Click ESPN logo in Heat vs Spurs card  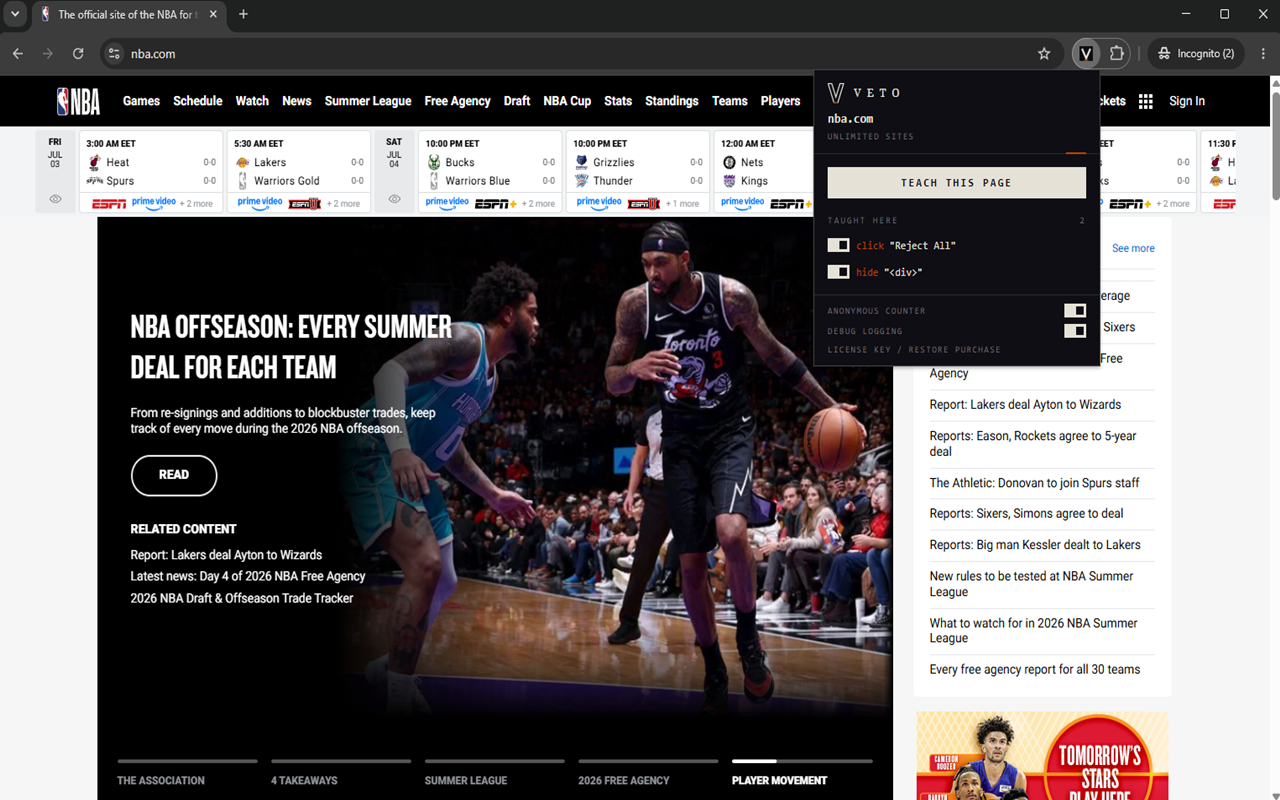coord(109,203)
